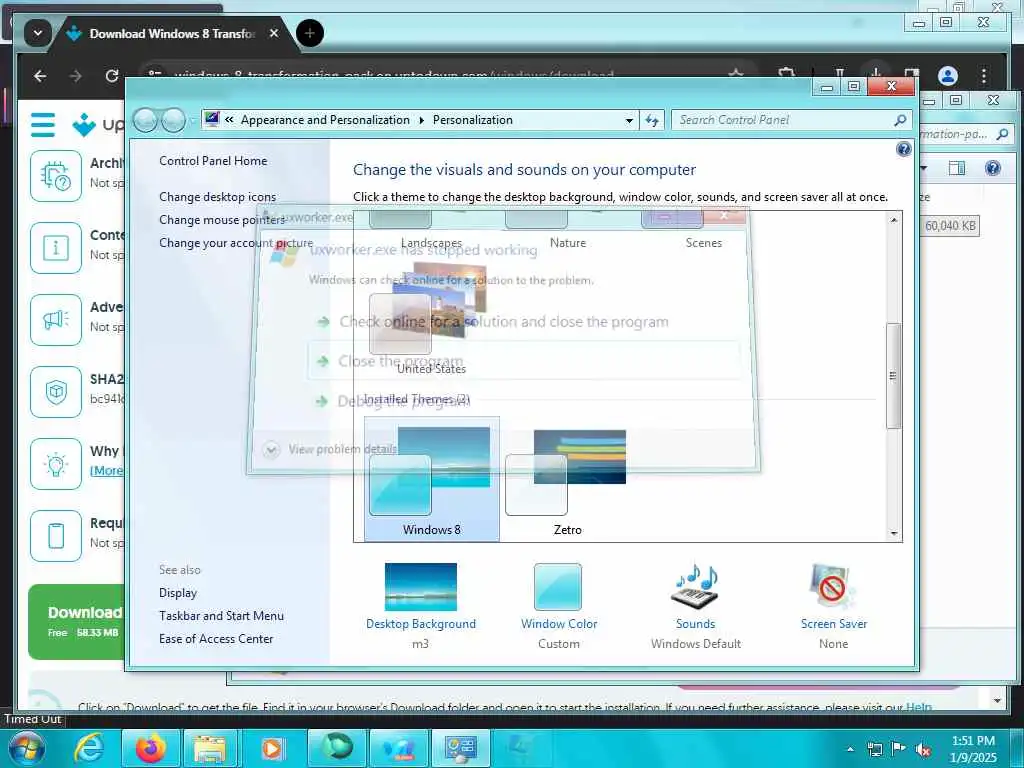This screenshot has height=768, width=1024.
Task: Go back in browser window
Action: [x=40, y=76]
